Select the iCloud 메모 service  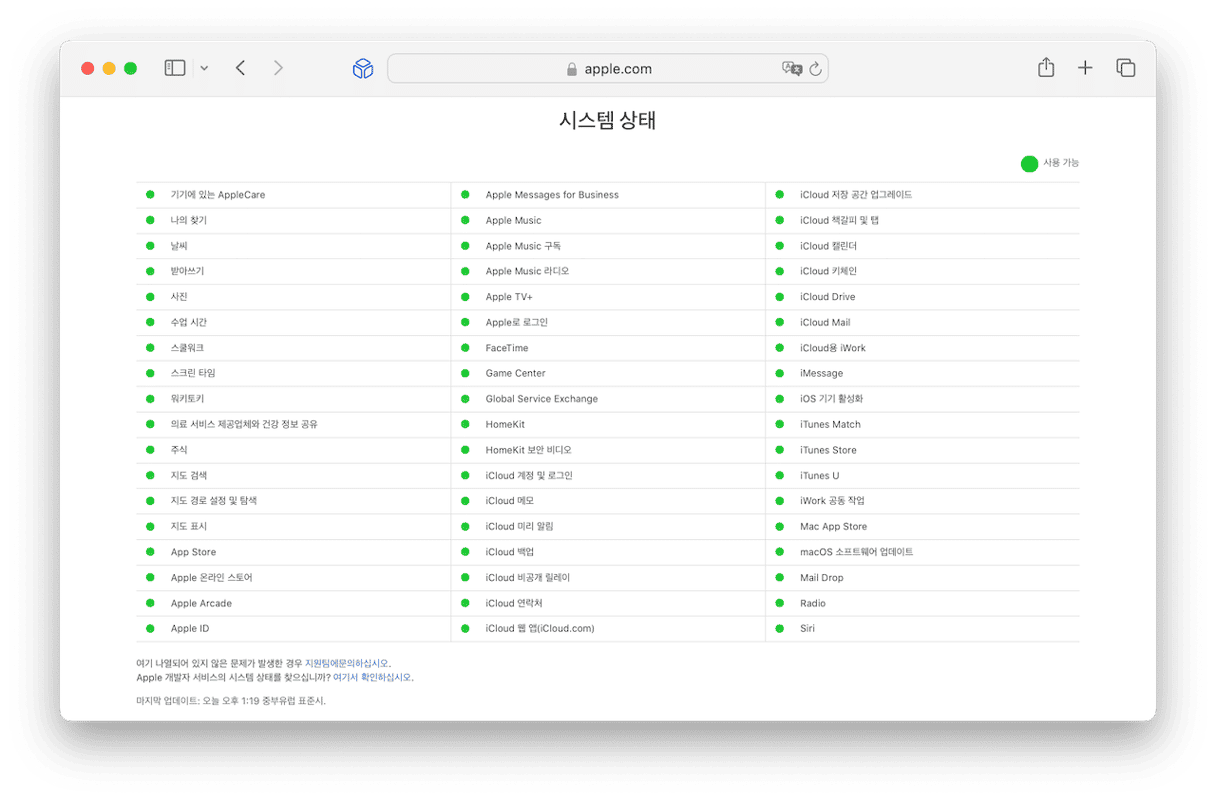coord(608,501)
